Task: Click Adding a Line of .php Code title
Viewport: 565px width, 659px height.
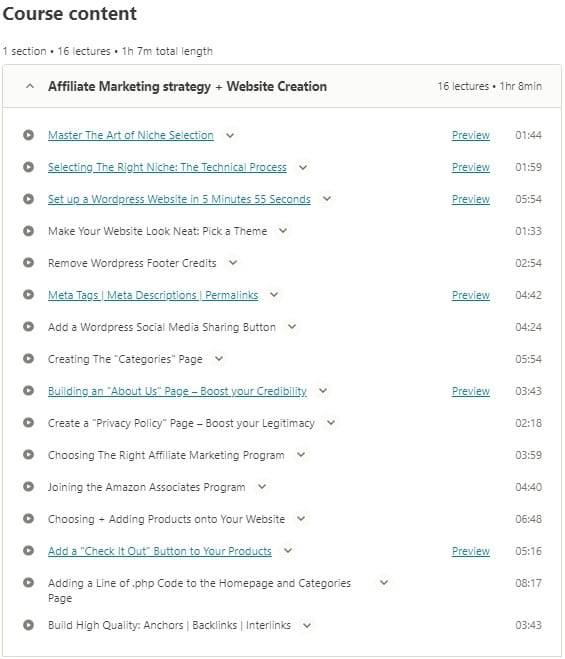Action: click(x=199, y=590)
